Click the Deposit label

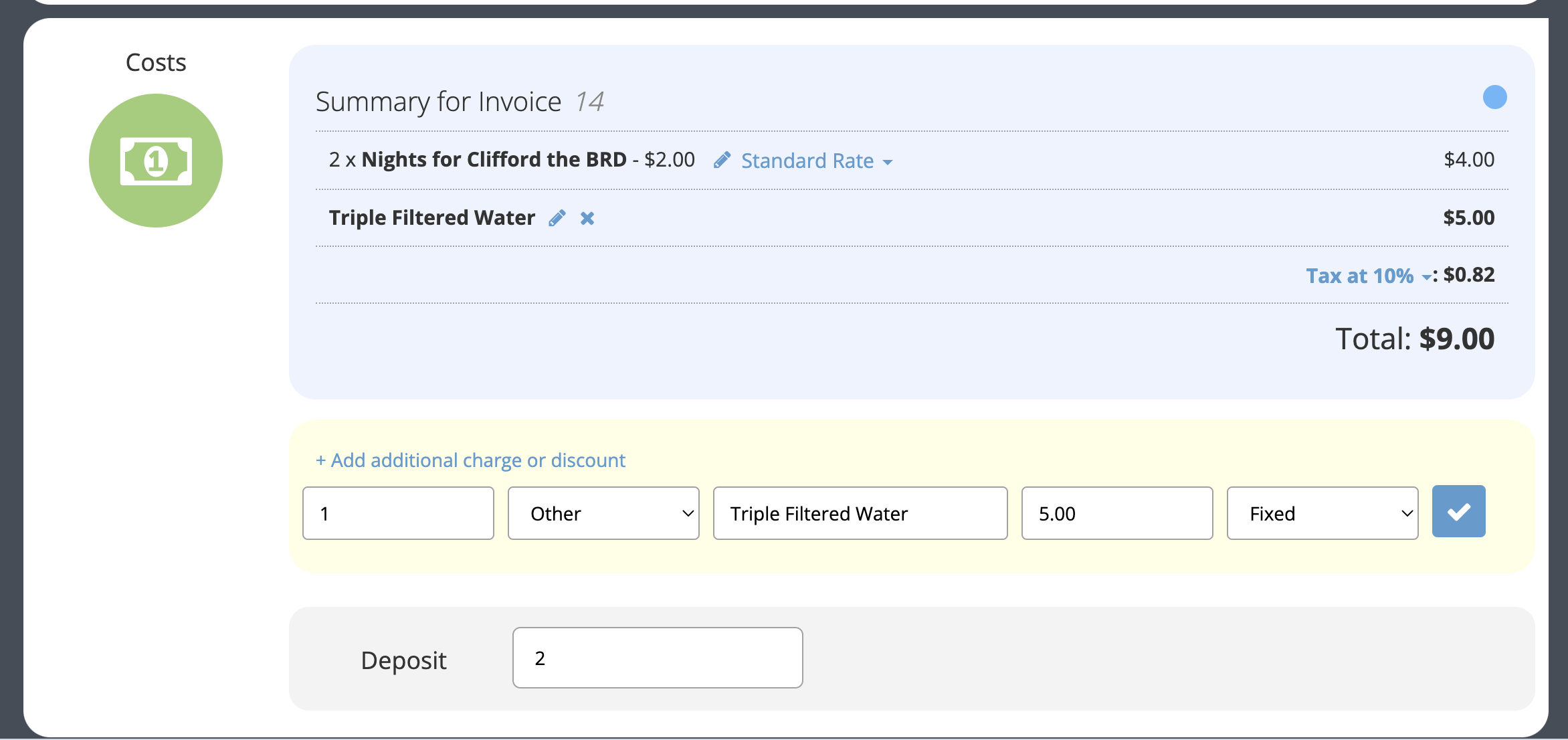click(403, 660)
